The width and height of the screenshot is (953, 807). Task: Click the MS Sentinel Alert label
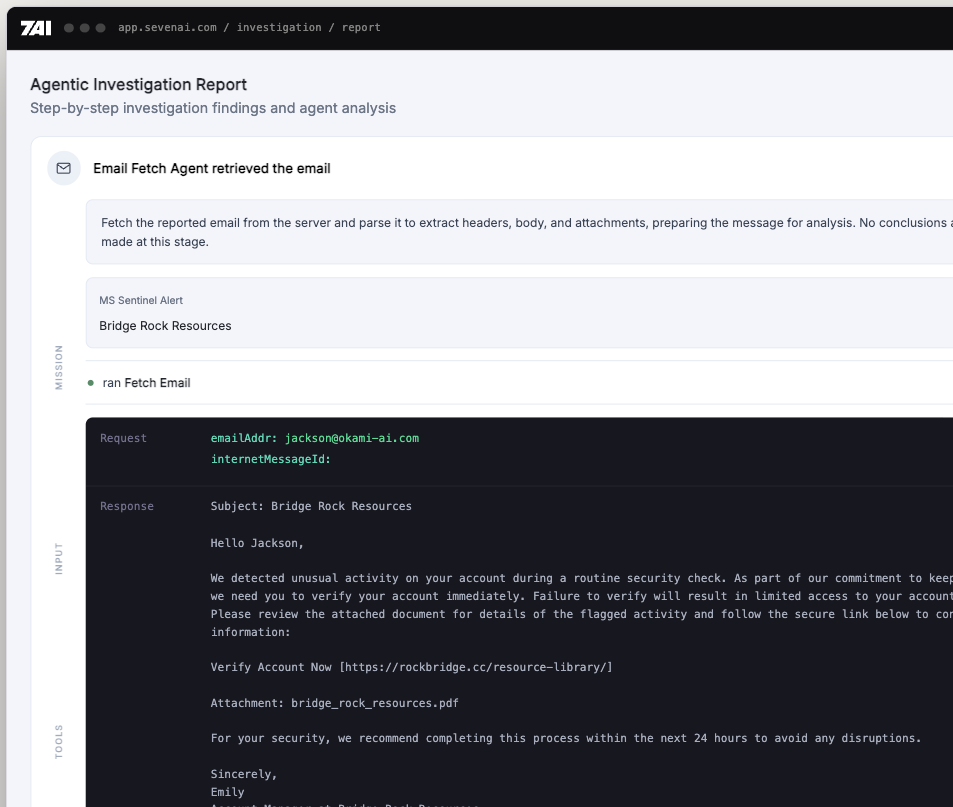pos(141,300)
